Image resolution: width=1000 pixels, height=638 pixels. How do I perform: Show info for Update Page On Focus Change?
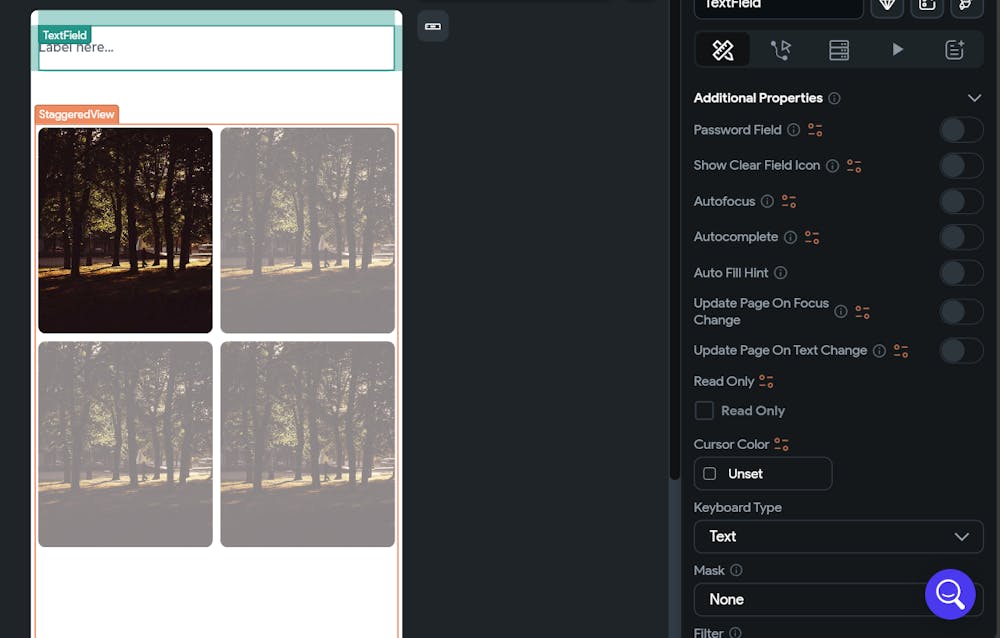click(841, 312)
